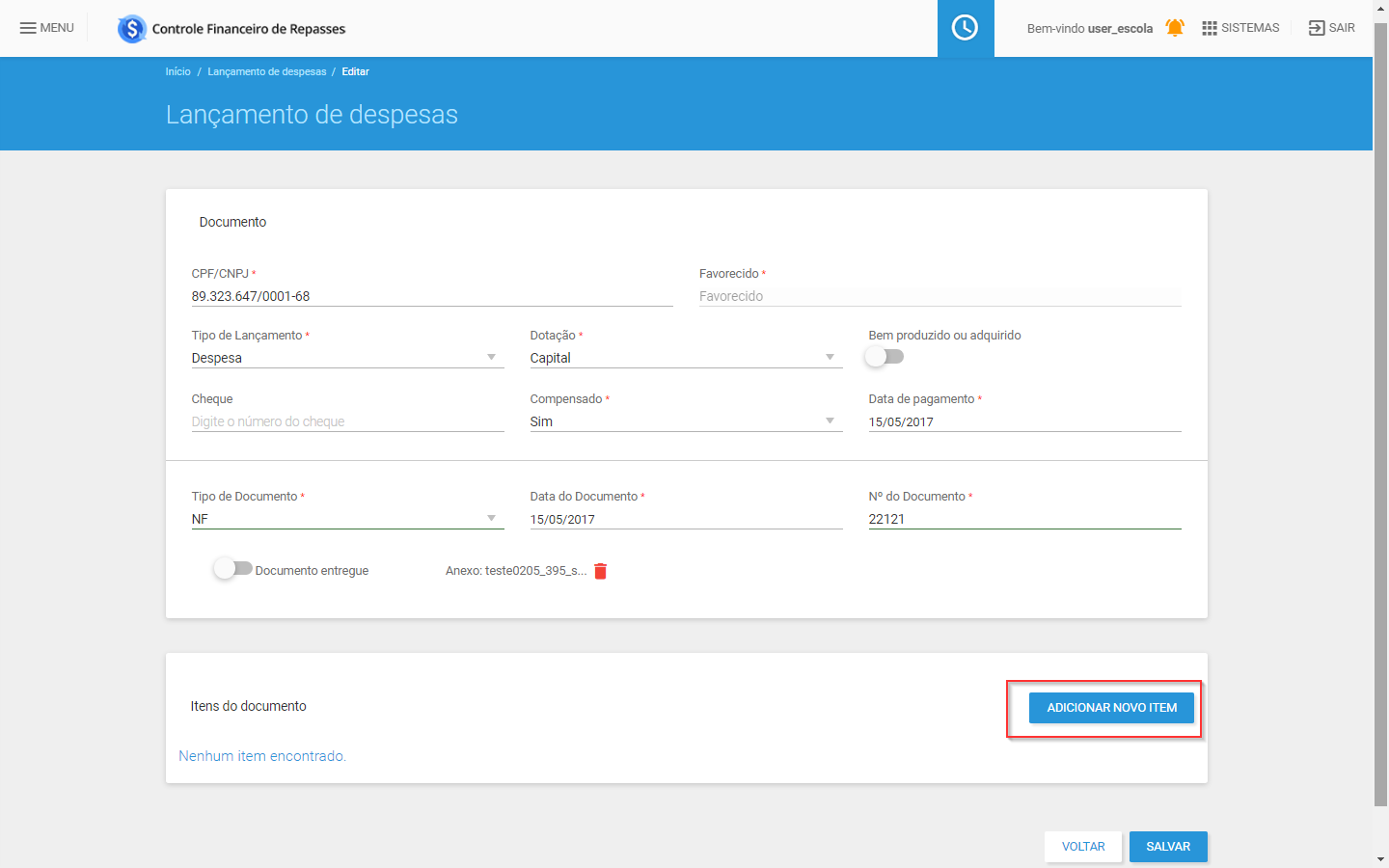Click ADICIONAR NOVO ITEM button
Image resolution: width=1389 pixels, height=868 pixels.
pyautogui.click(x=1111, y=708)
